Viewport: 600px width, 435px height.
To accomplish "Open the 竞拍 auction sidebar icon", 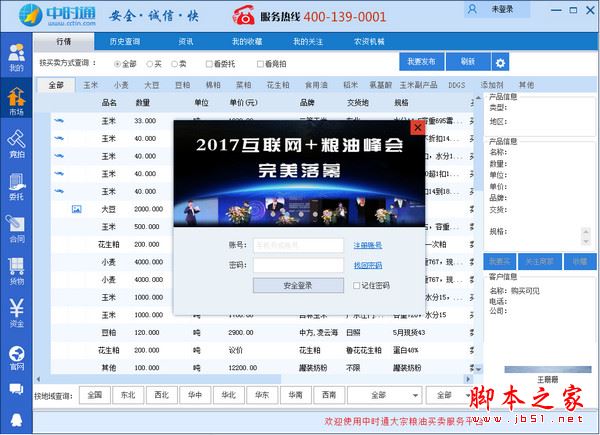I will tap(16, 144).
